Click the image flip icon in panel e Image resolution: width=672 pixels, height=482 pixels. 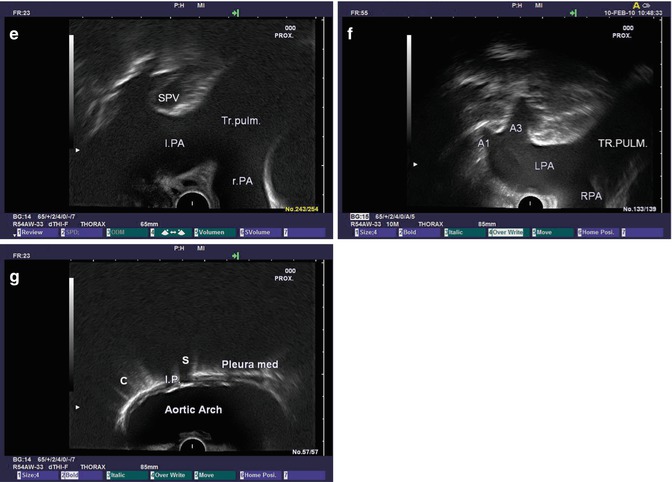pyautogui.click(x=172, y=232)
